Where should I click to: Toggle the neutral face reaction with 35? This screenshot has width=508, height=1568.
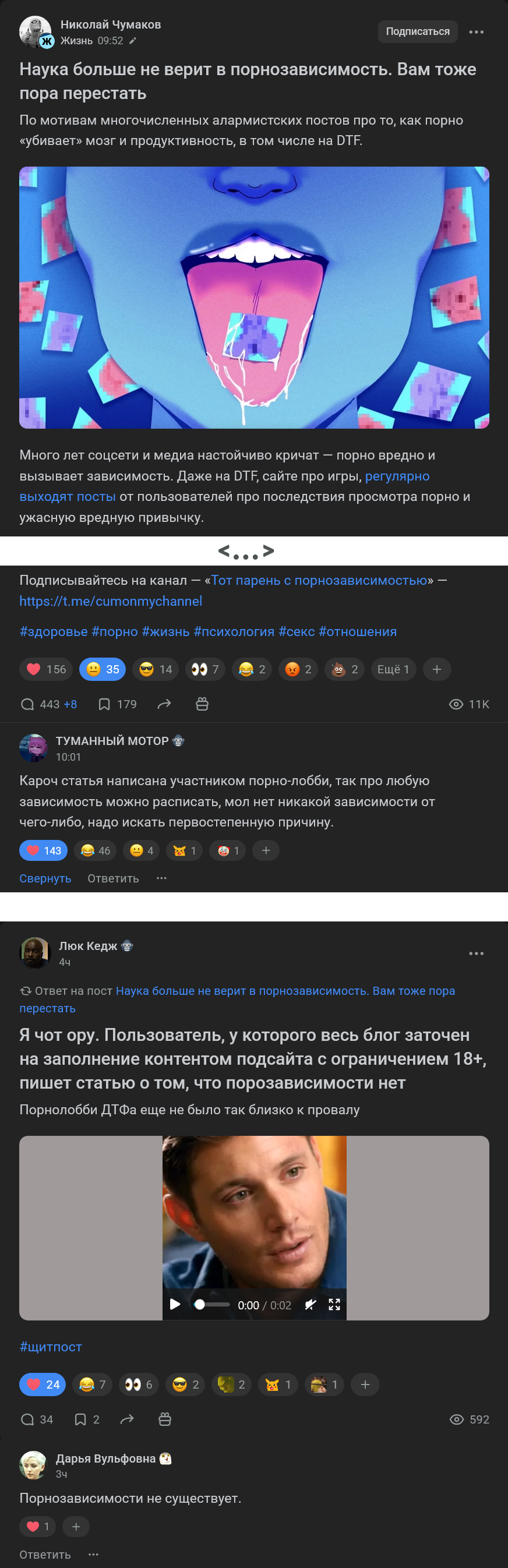click(x=102, y=670)
